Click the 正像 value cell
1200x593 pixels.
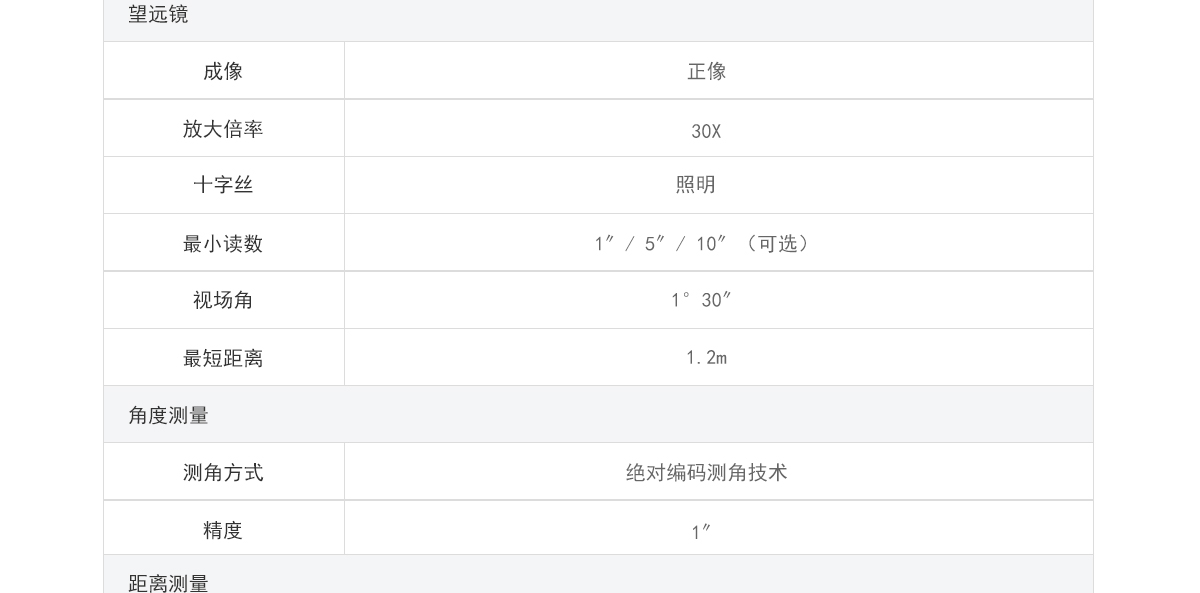click(719, 70)
